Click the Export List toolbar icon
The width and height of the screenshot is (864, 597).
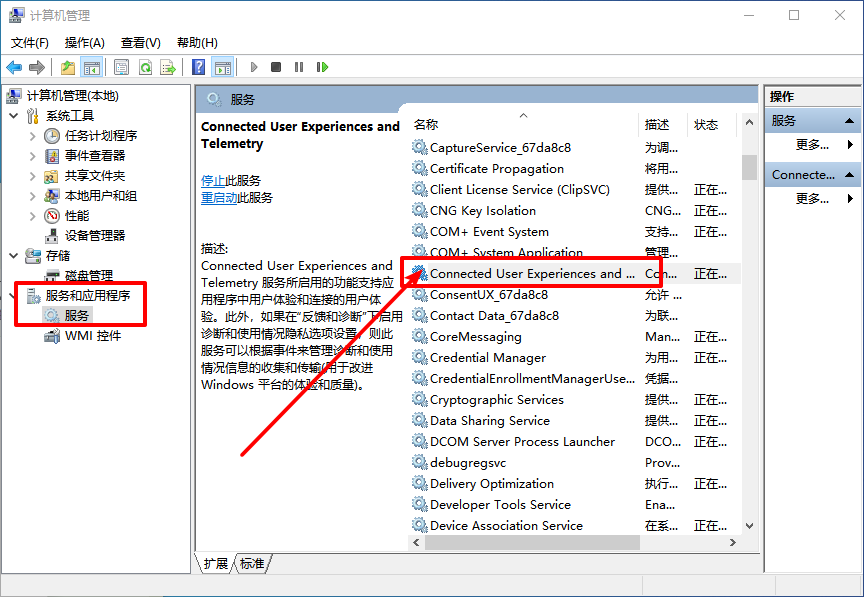pos(168,67)
